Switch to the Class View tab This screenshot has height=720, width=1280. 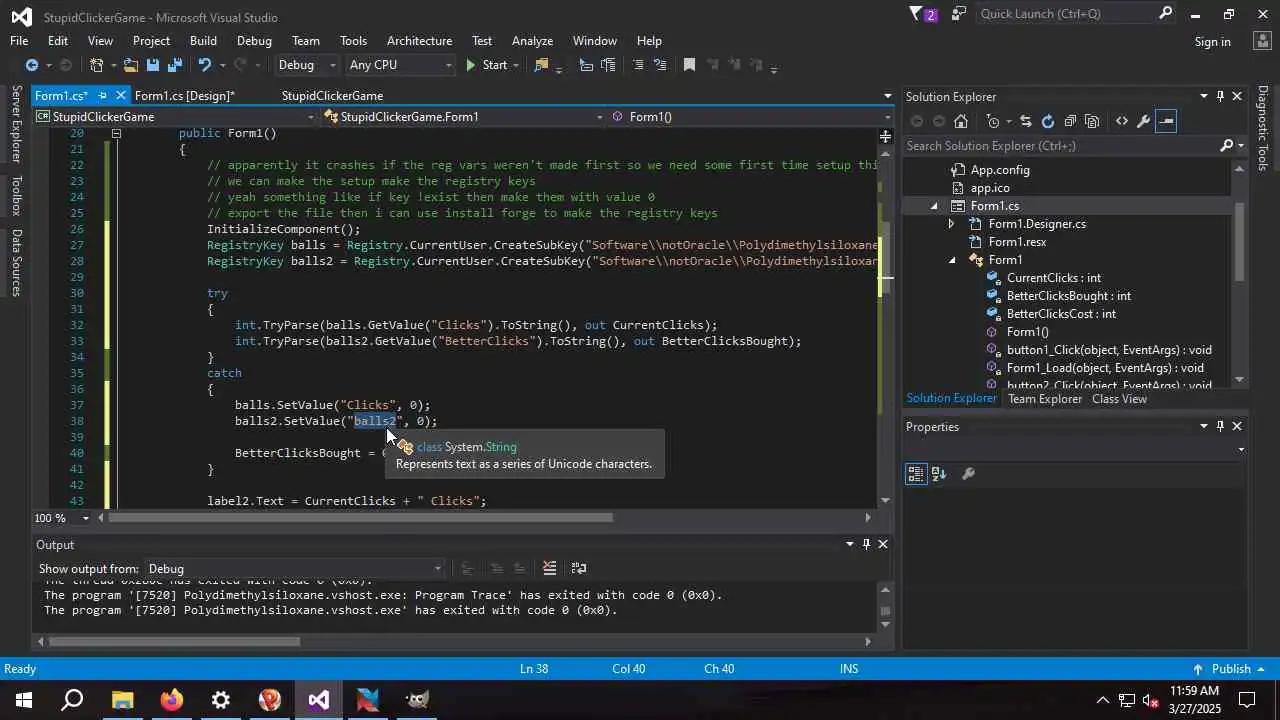click(1119, 399)
